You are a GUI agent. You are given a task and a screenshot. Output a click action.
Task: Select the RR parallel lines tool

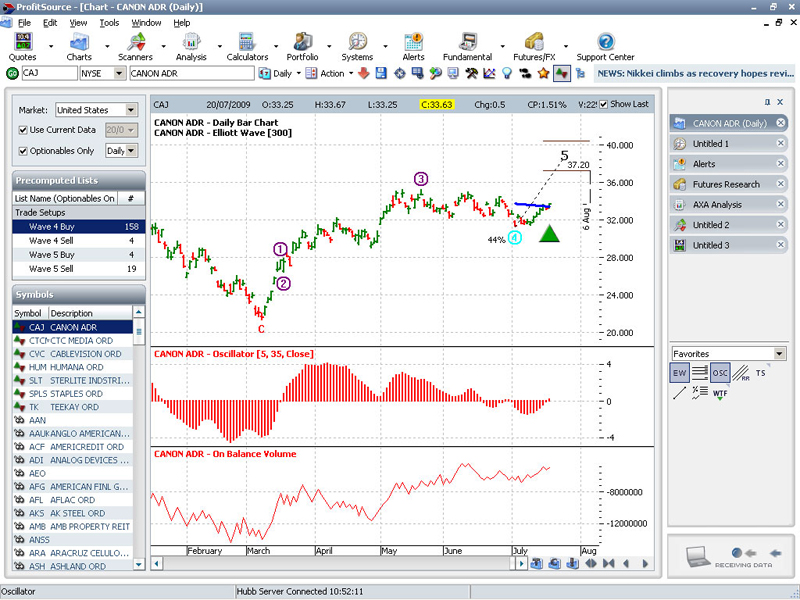click(x=741, y=373)
